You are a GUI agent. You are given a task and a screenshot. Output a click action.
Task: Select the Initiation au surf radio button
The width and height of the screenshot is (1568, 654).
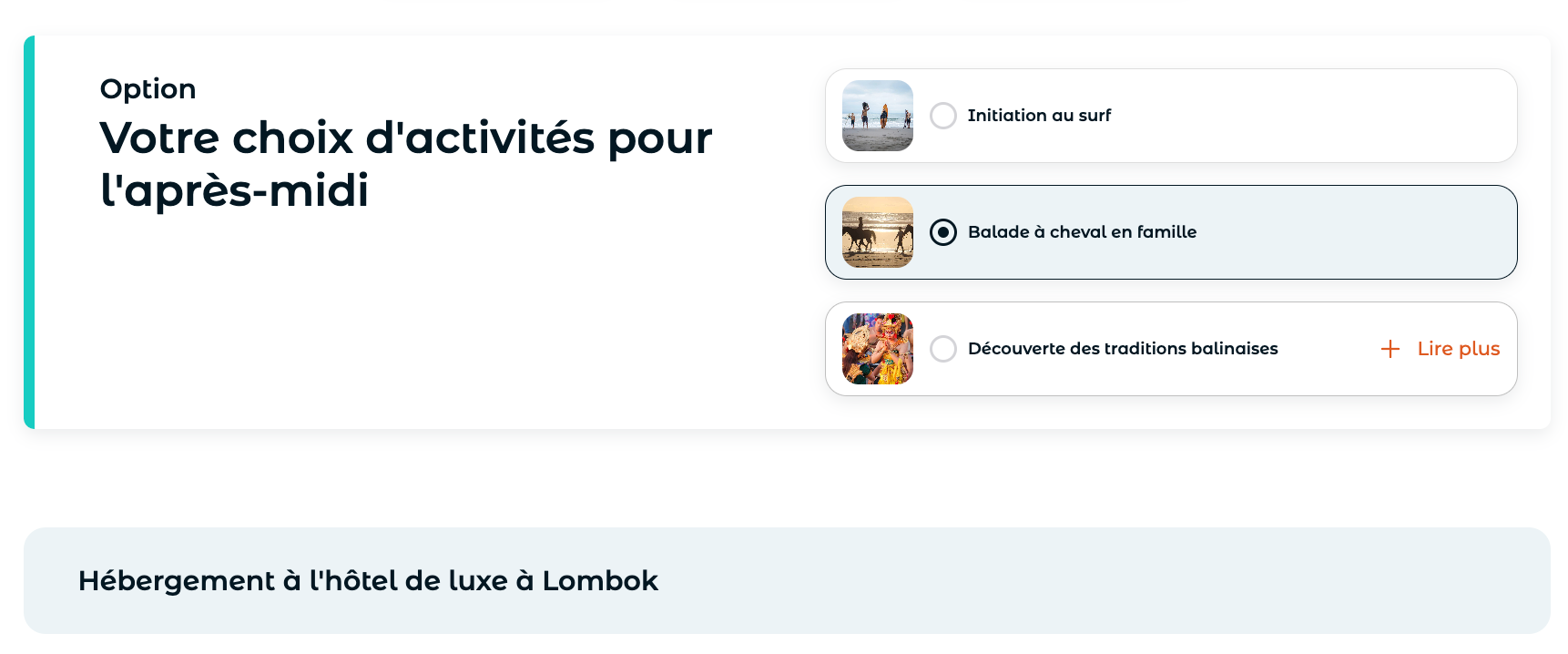pyautogui.click(x=943, y=116)
